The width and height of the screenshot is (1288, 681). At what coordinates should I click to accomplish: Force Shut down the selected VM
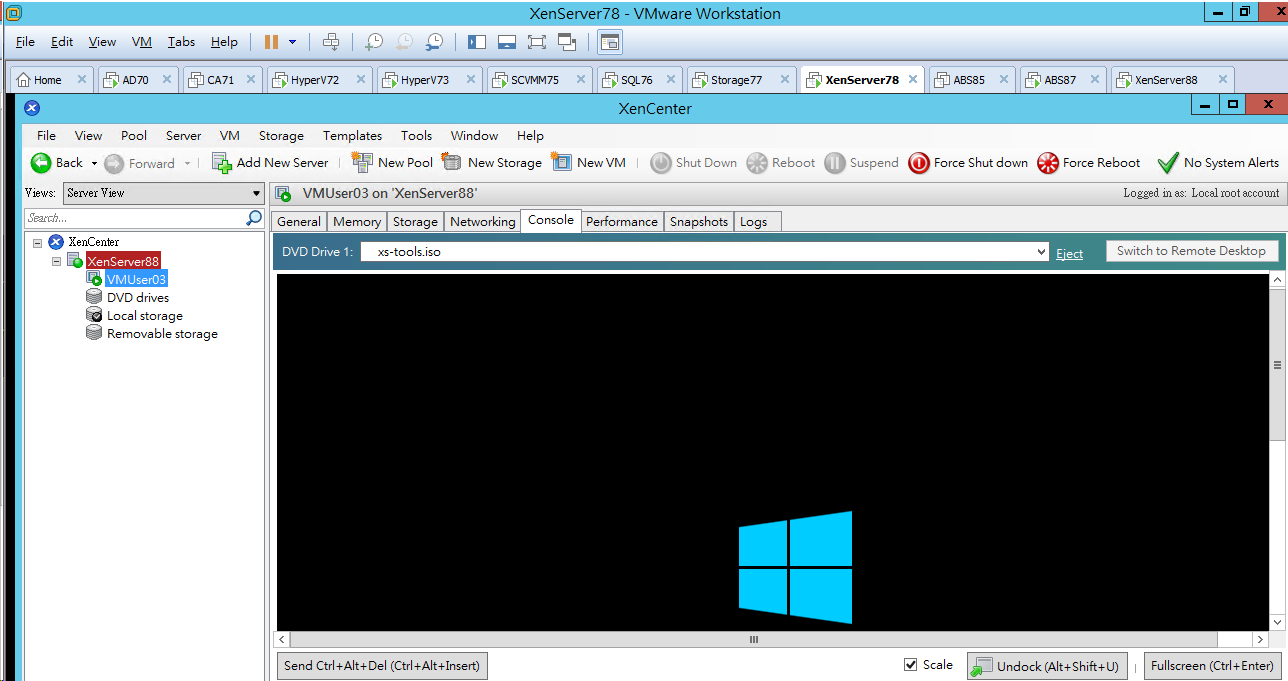(968, 163)
